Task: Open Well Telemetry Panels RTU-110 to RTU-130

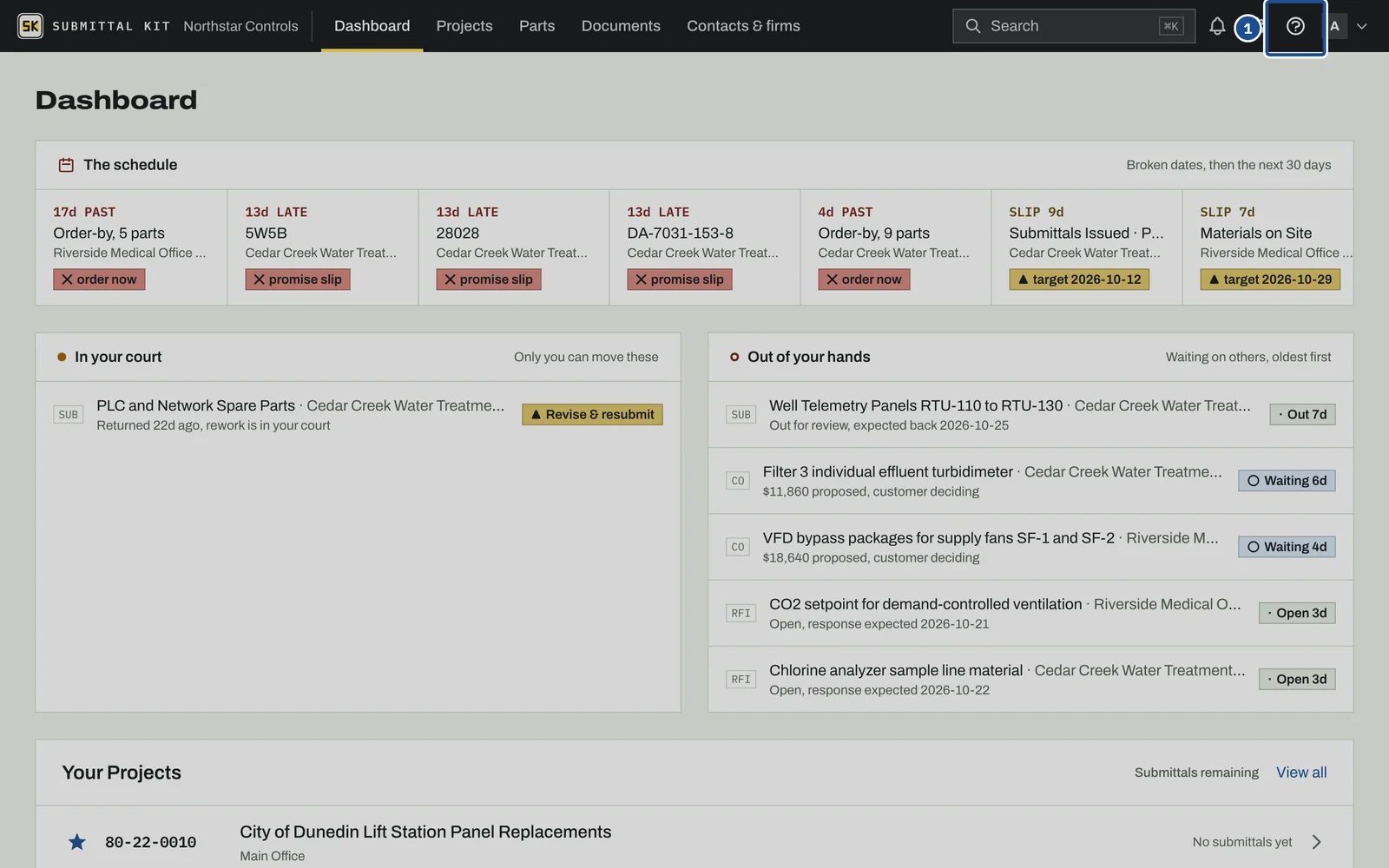Action: point(916,405)
